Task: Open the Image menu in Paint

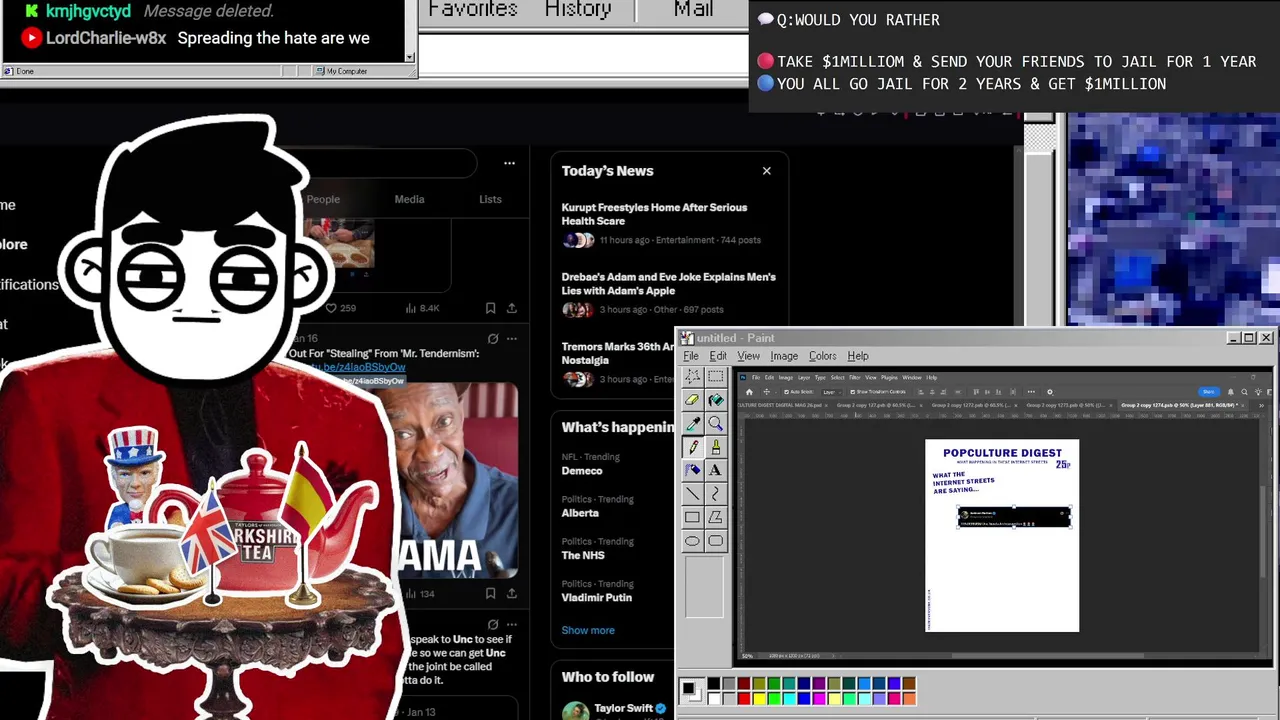Action: [x=784, y=356]
